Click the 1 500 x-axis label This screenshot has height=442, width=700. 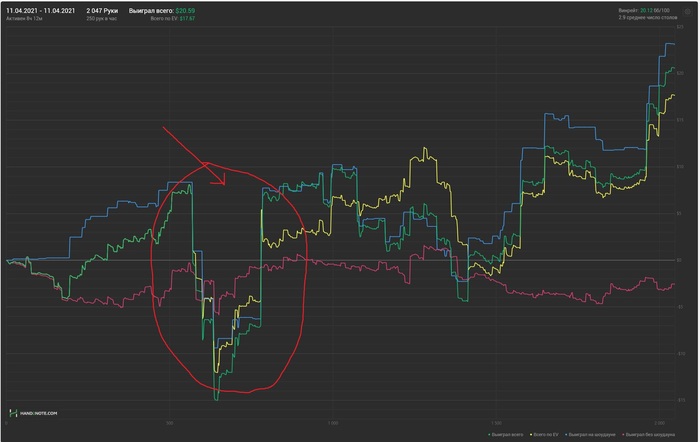[496, 423]
